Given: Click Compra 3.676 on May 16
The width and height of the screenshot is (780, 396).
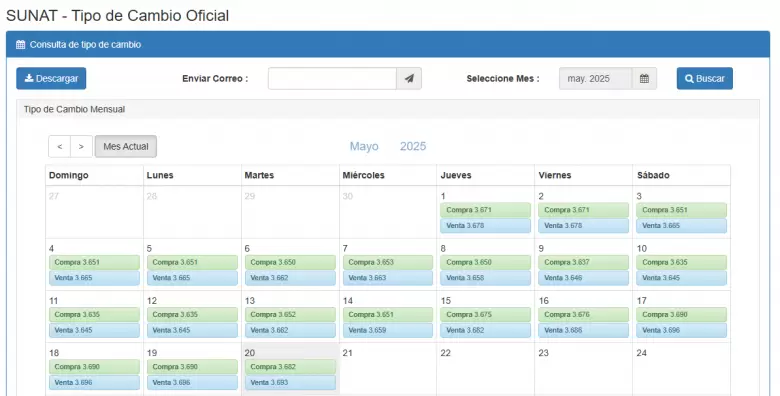Looking at the screenshot, I should [x=584, y=314].
